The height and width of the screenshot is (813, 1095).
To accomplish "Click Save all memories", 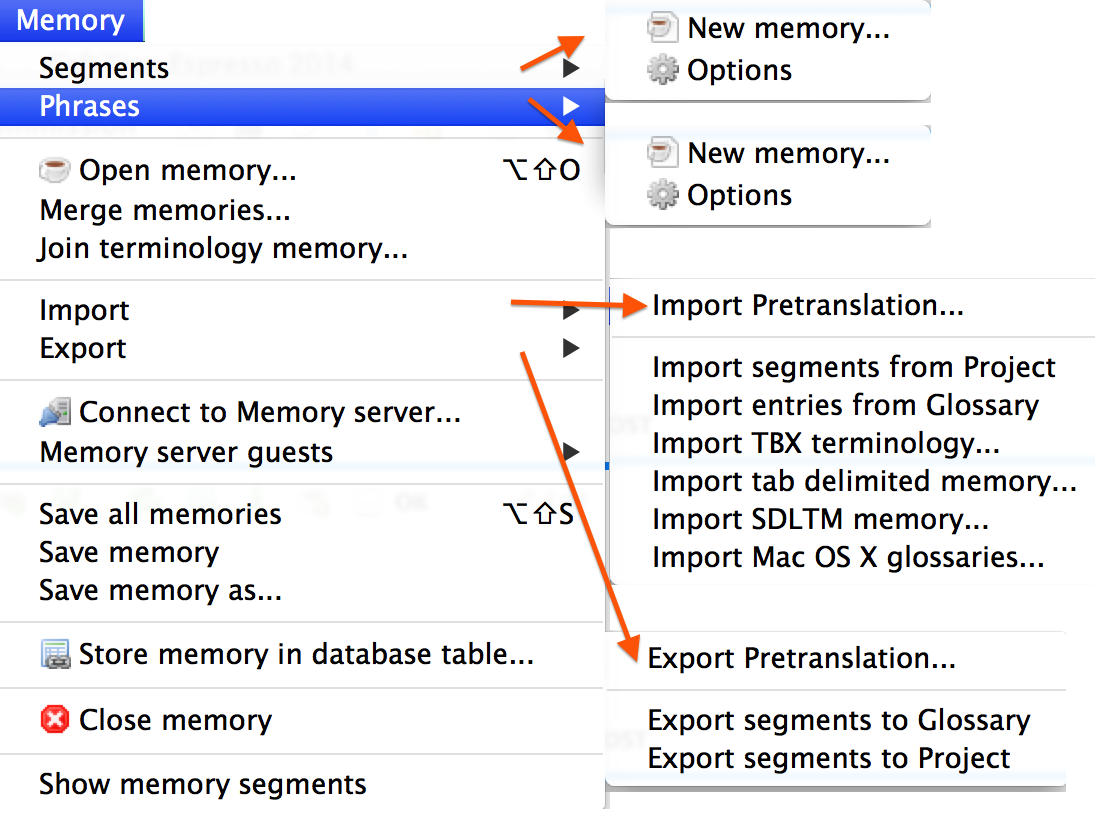I will coord(159,513).
